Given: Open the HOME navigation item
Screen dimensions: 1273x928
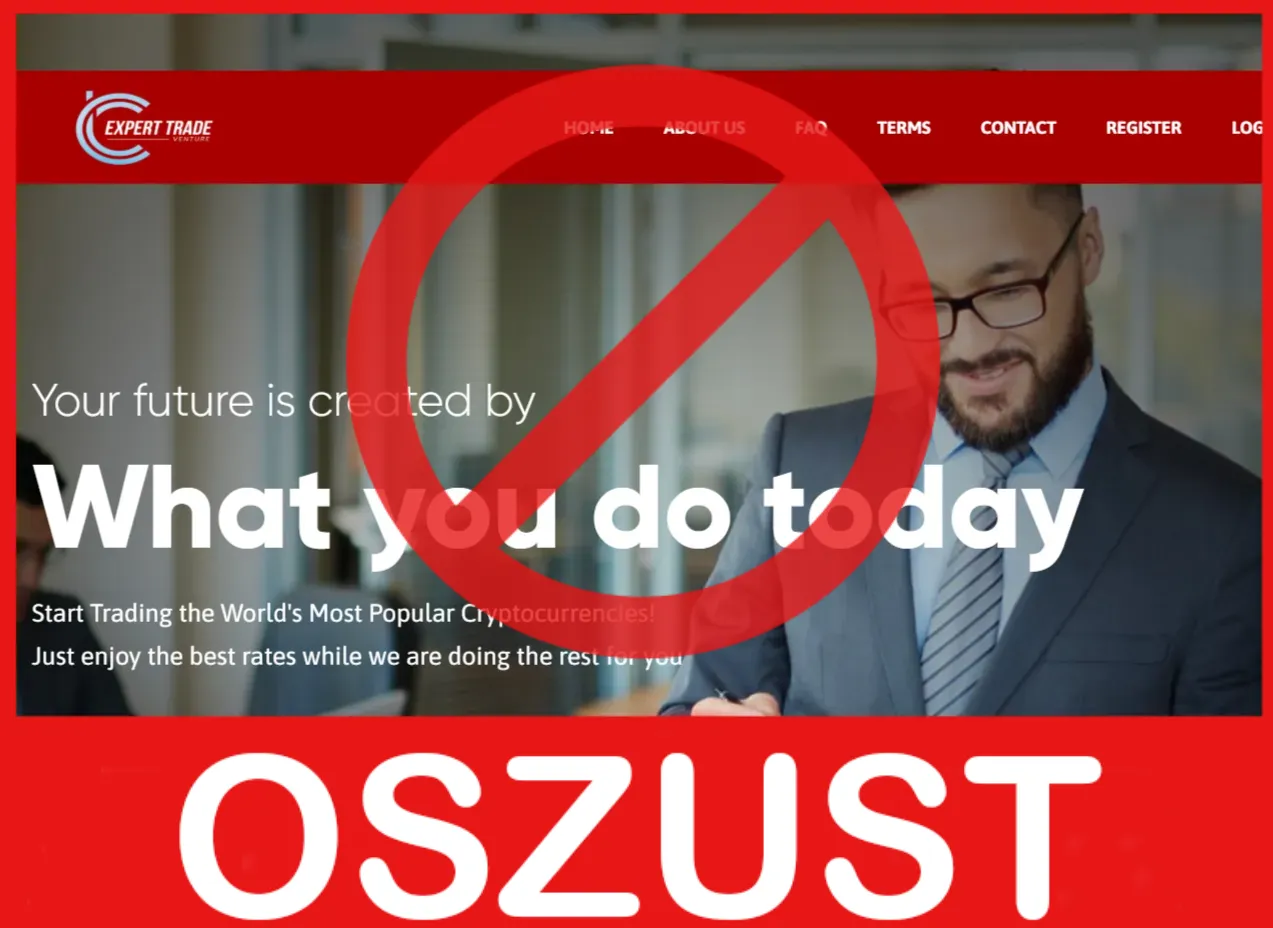Looking at the screenshot, I should pyautogui.click(x=588, y=128).
